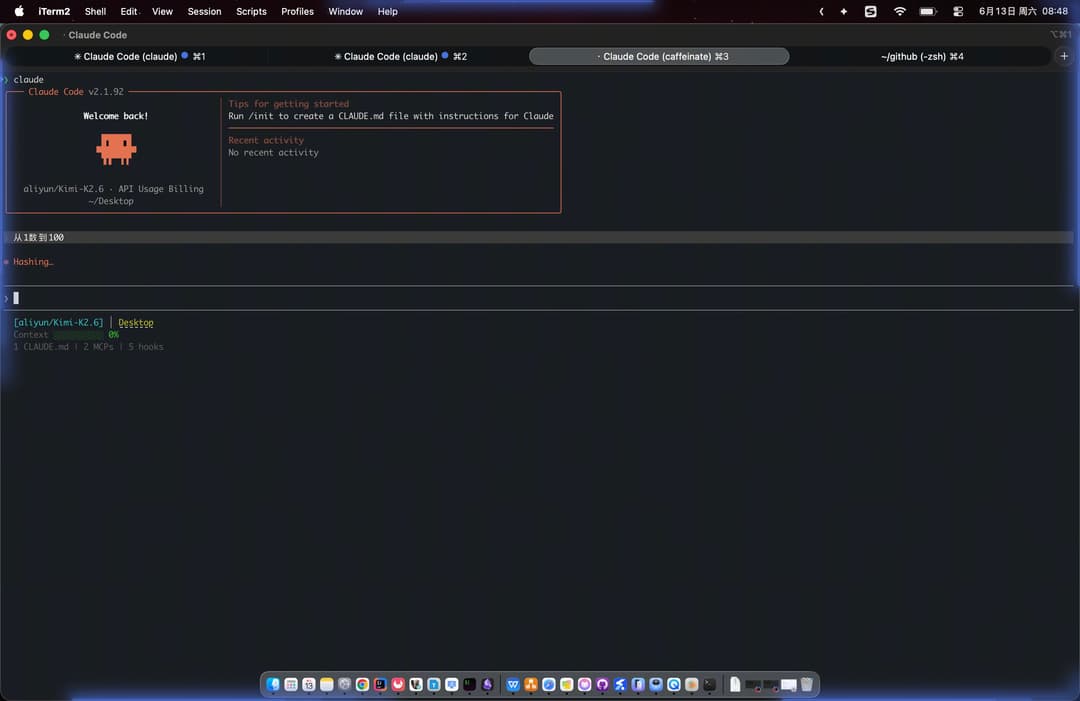
Task: Click the Welcome back! heading
Action: pyautogui.click(x=116, y=116)
